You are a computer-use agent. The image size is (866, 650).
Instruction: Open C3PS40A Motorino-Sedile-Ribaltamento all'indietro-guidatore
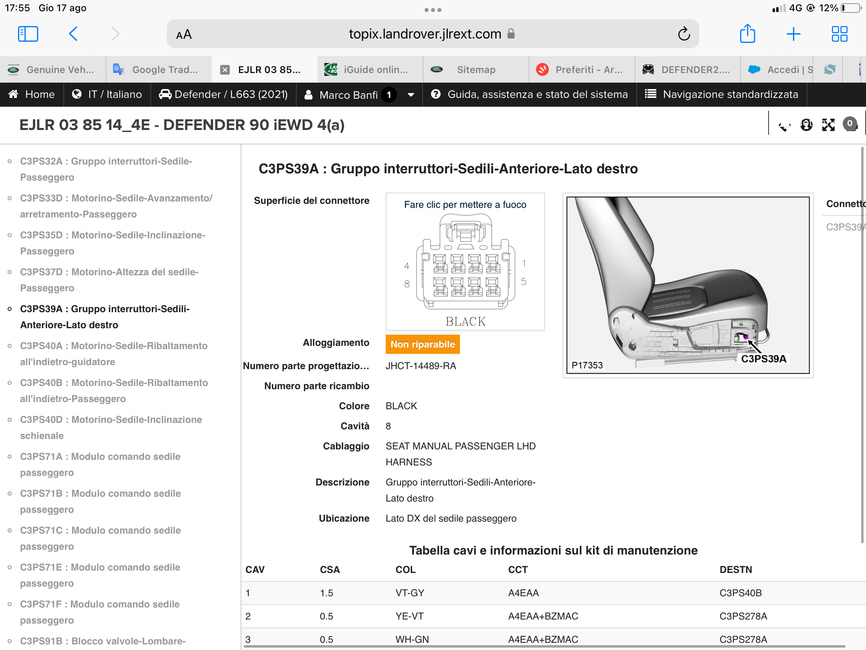114,354
